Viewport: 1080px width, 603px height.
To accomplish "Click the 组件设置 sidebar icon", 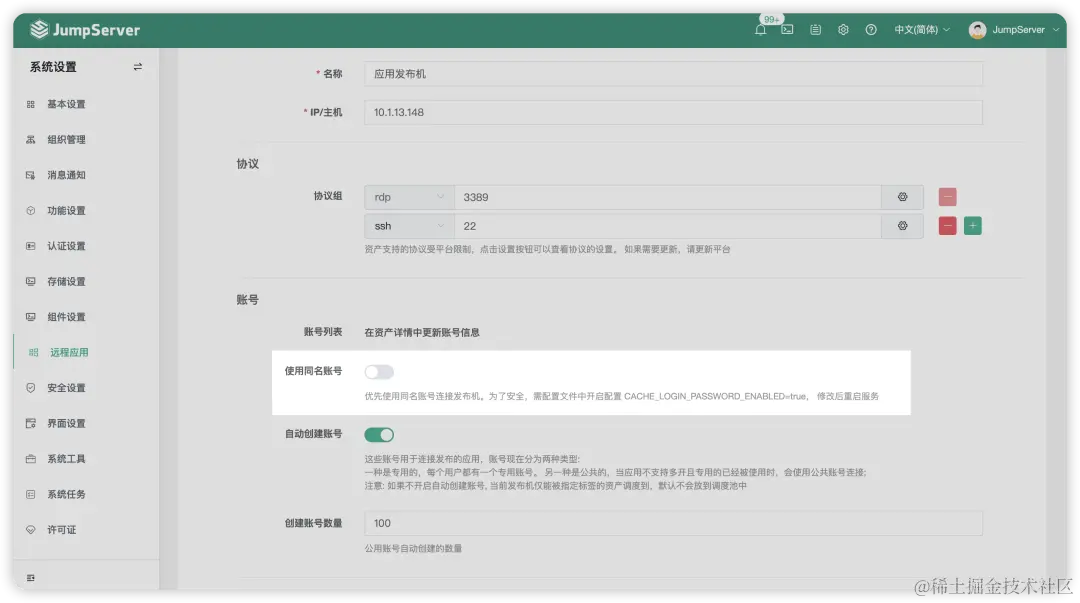I will pos(30,317).
